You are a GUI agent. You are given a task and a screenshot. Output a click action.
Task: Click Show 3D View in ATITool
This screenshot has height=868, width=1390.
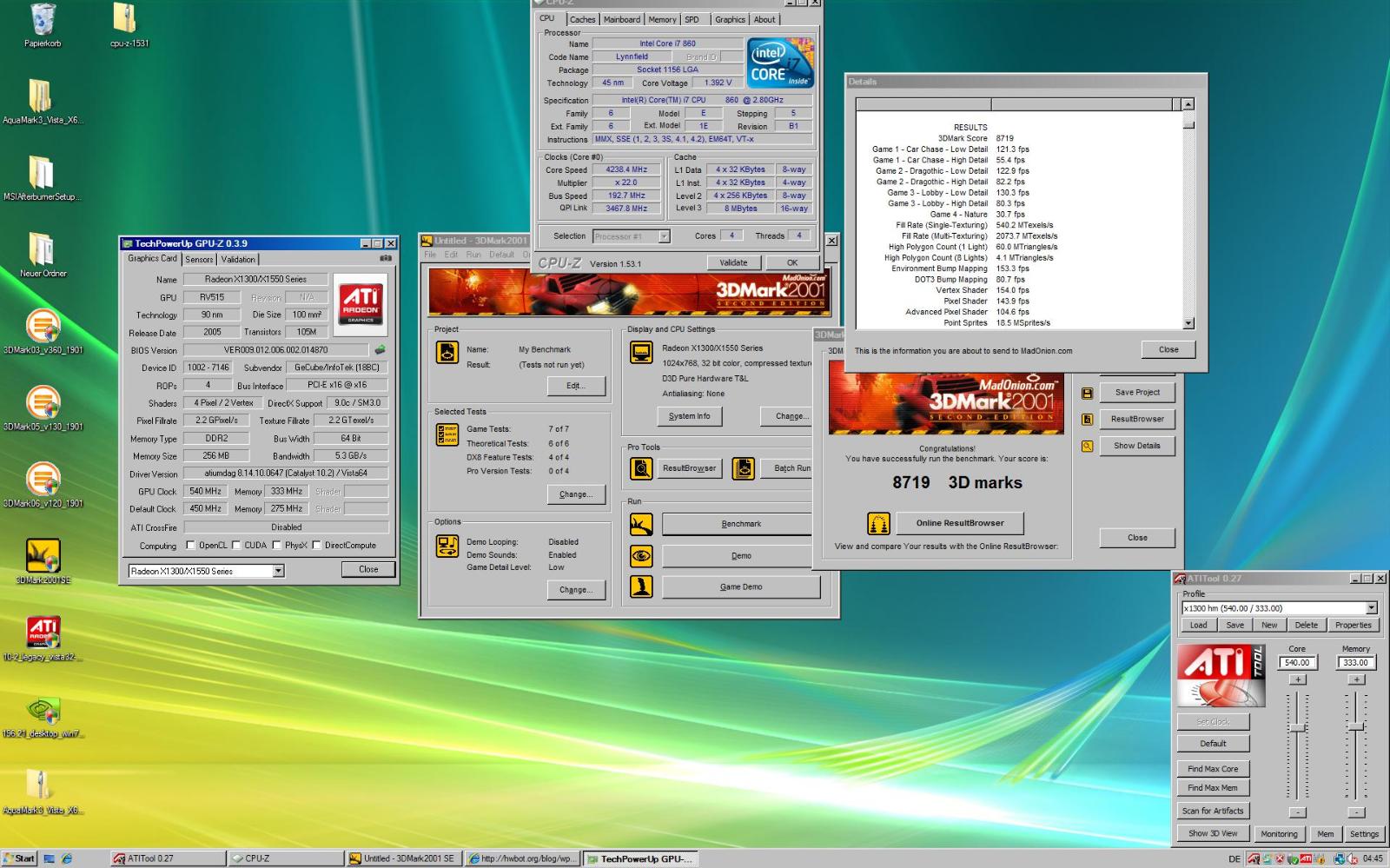pyautogui.click(x=1213, y=833)
